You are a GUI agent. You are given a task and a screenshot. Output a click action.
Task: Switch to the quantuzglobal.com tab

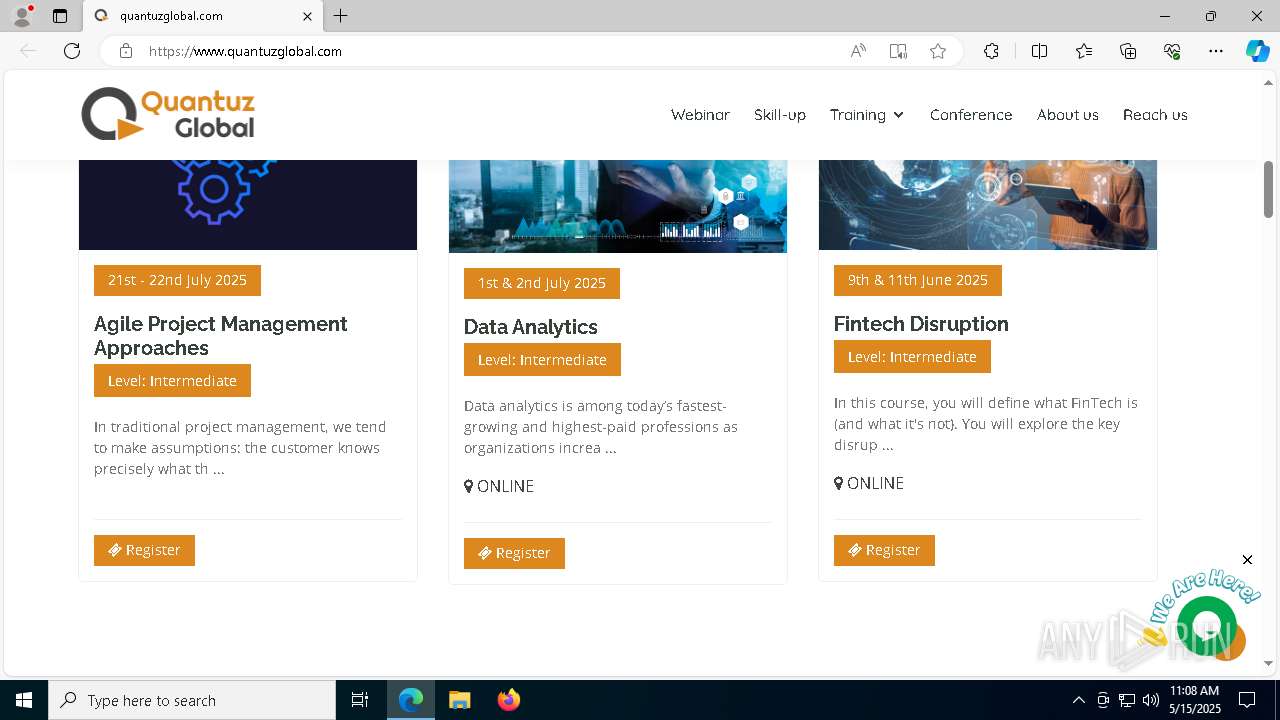point(201,16)
